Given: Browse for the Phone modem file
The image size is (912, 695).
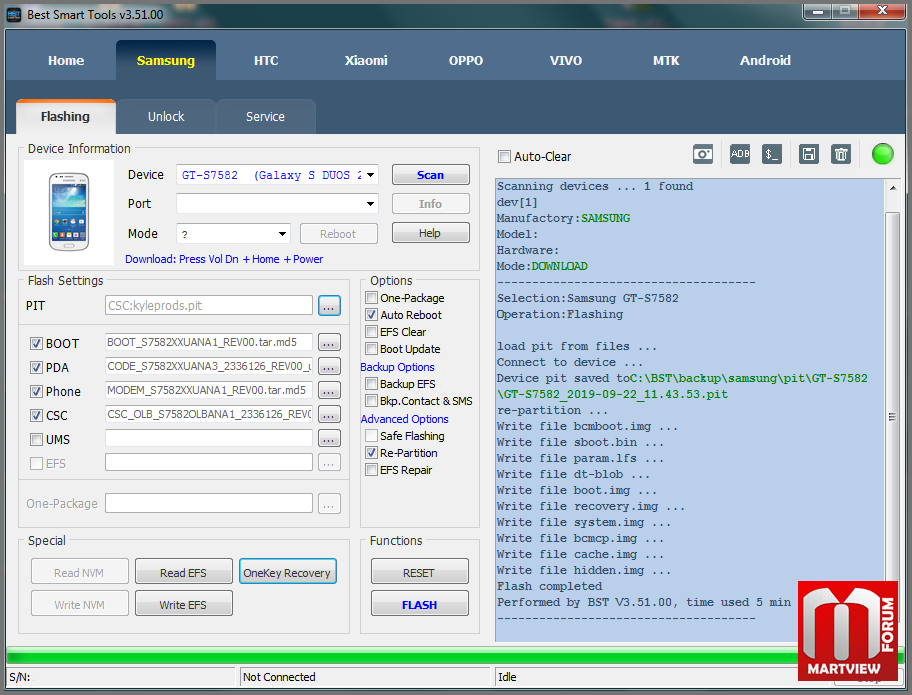Looking at the screenshot, I should [329, 390].
